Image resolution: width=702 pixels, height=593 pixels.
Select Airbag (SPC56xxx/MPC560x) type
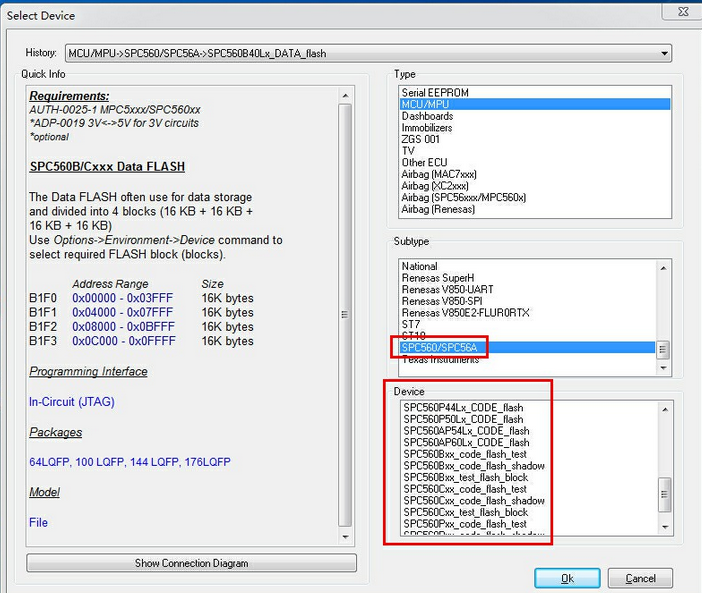[x=535, y=197]
